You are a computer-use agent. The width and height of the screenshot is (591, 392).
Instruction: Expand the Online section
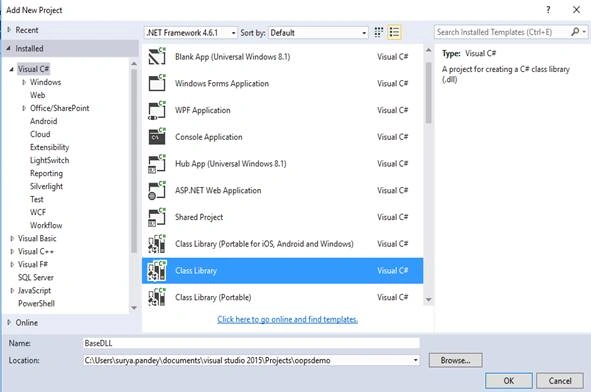pos(9,322)
